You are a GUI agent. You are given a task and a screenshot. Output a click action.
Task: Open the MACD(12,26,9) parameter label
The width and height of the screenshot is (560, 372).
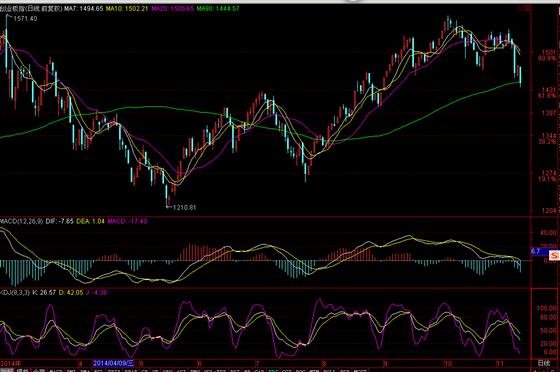[x=21, y=221]
